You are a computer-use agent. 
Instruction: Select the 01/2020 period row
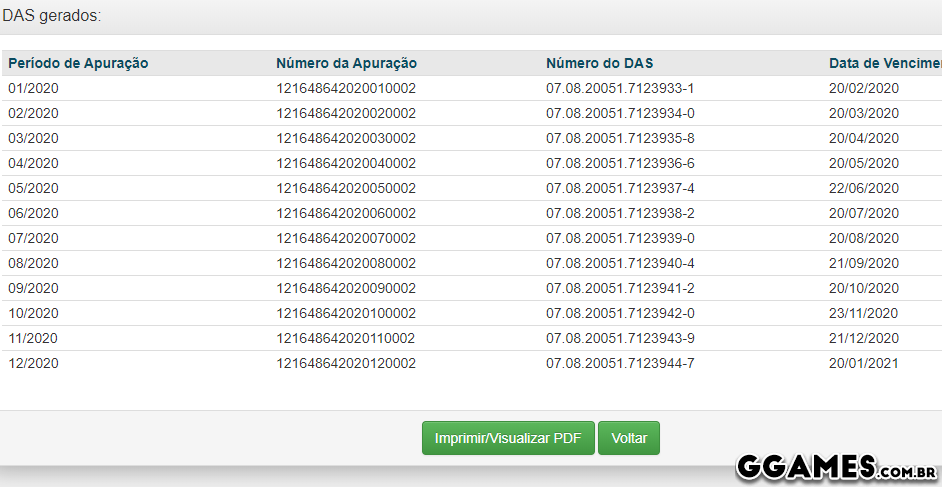tap(33, 88)
